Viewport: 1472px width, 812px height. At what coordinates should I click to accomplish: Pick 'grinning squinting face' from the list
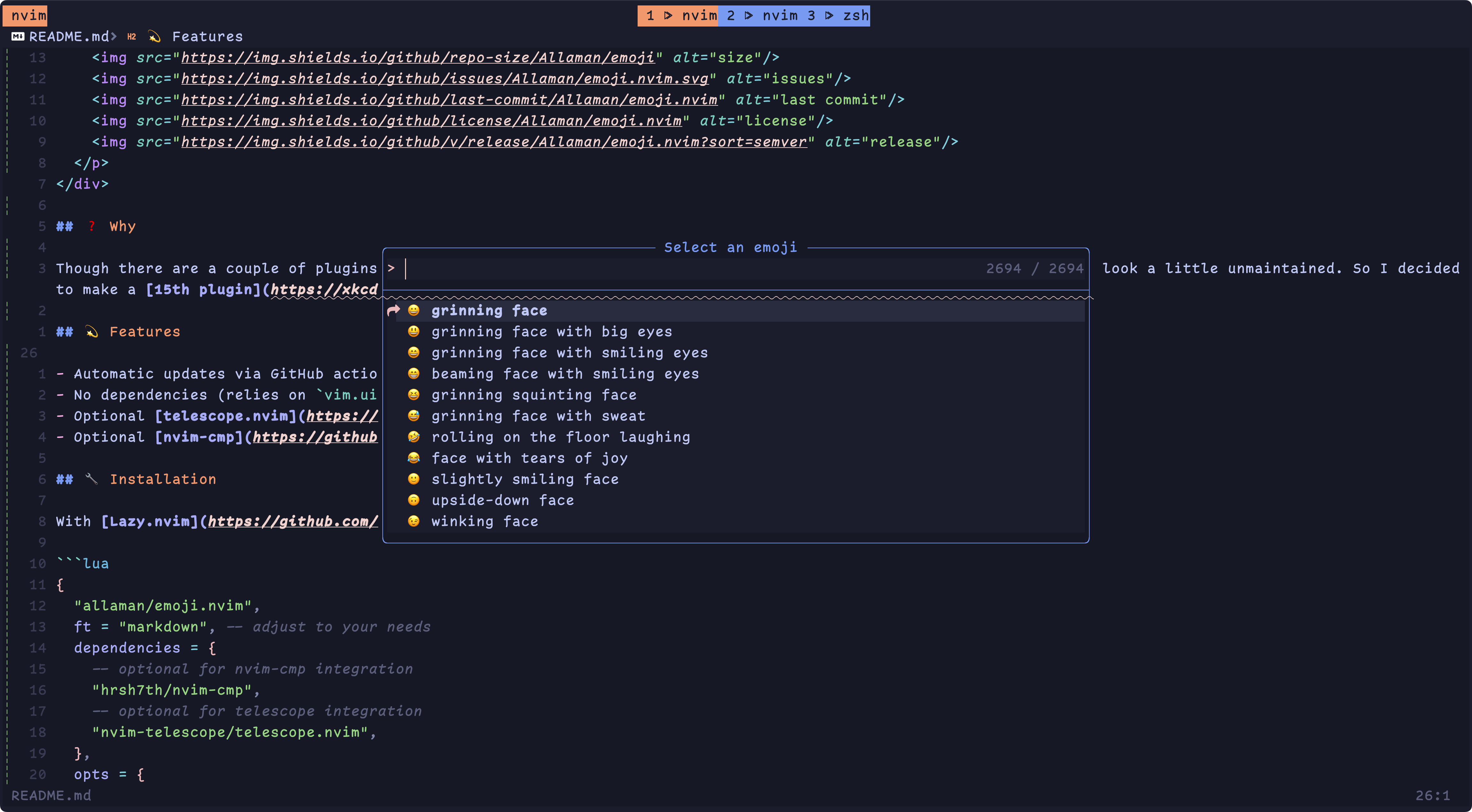(533, 395)
